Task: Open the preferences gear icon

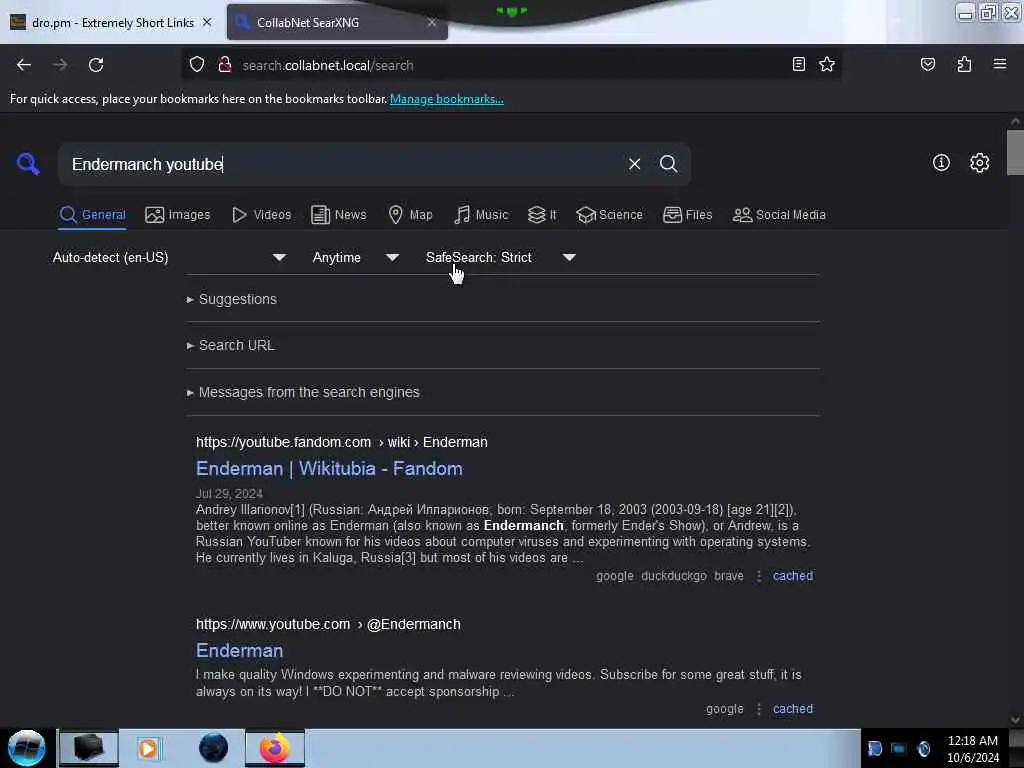Action: tap(979, 163)
